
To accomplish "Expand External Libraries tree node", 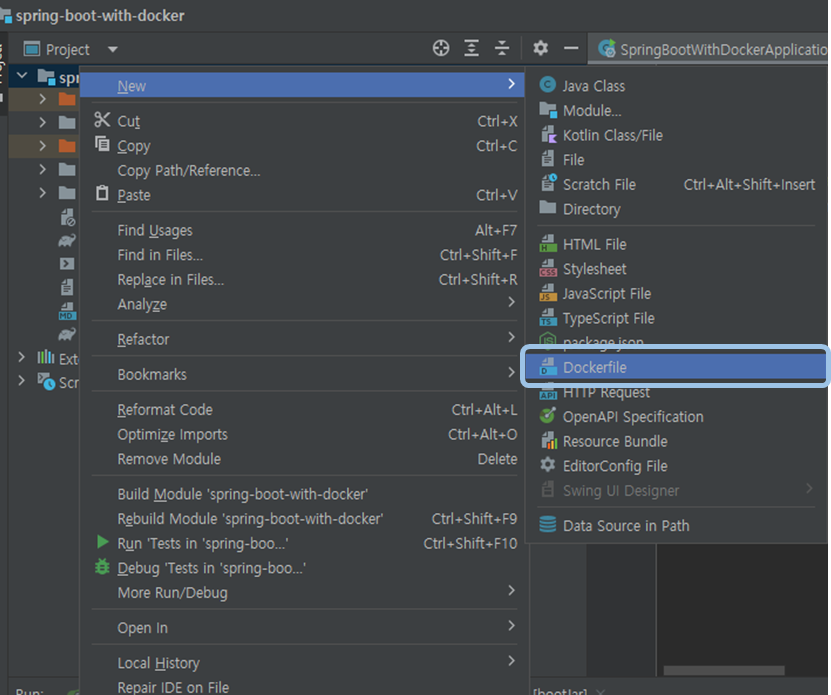I will click(x=21, y=357).
